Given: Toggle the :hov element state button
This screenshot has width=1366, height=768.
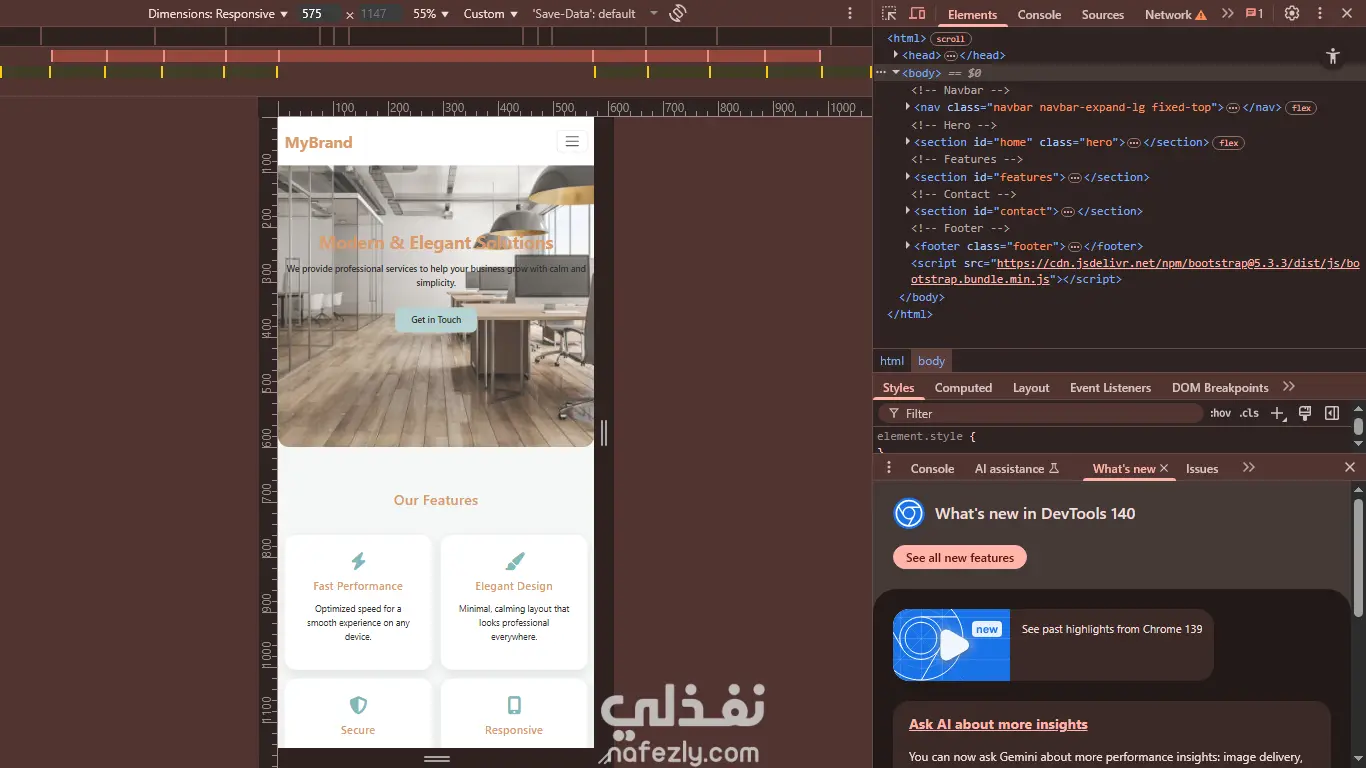Looking at the screenshot, I should tap(1221, 413).
